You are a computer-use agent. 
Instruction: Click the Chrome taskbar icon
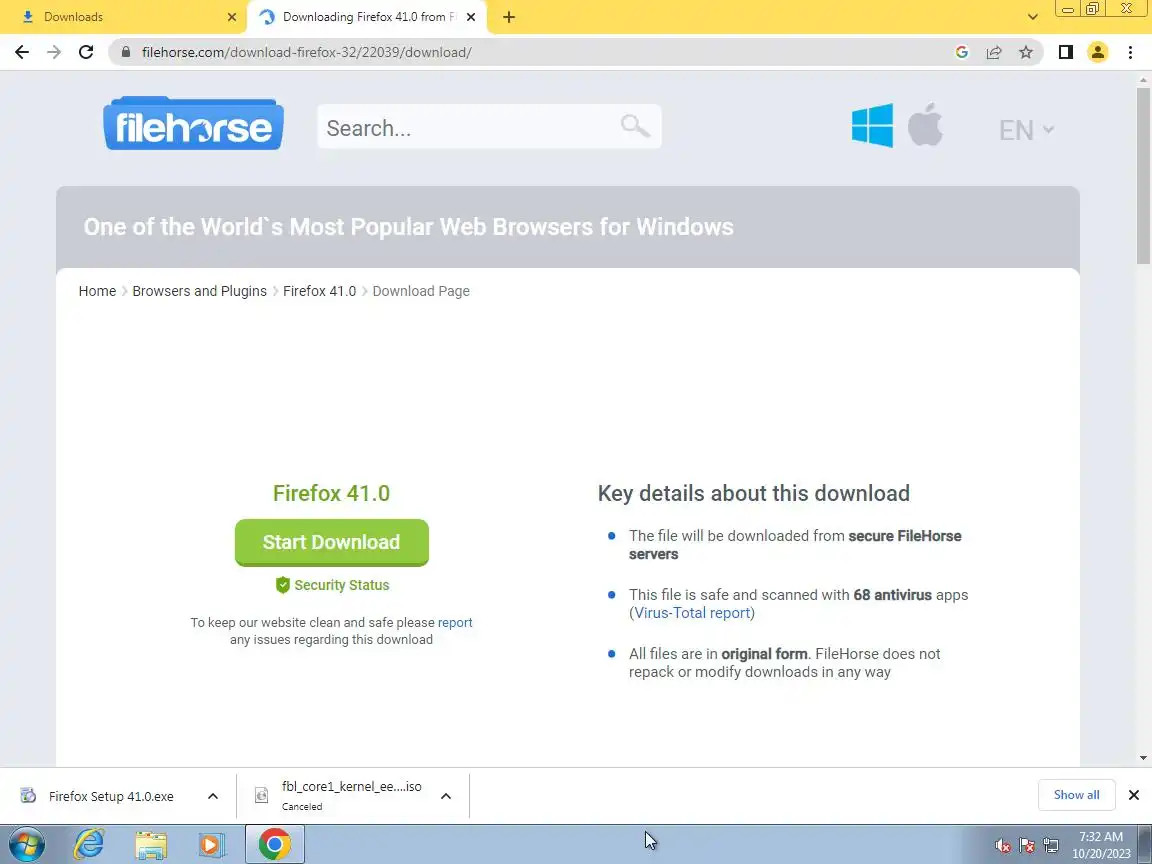pos(274,844)
